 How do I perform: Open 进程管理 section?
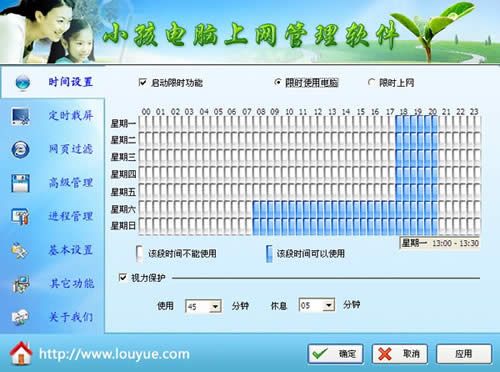click(70, 216)
